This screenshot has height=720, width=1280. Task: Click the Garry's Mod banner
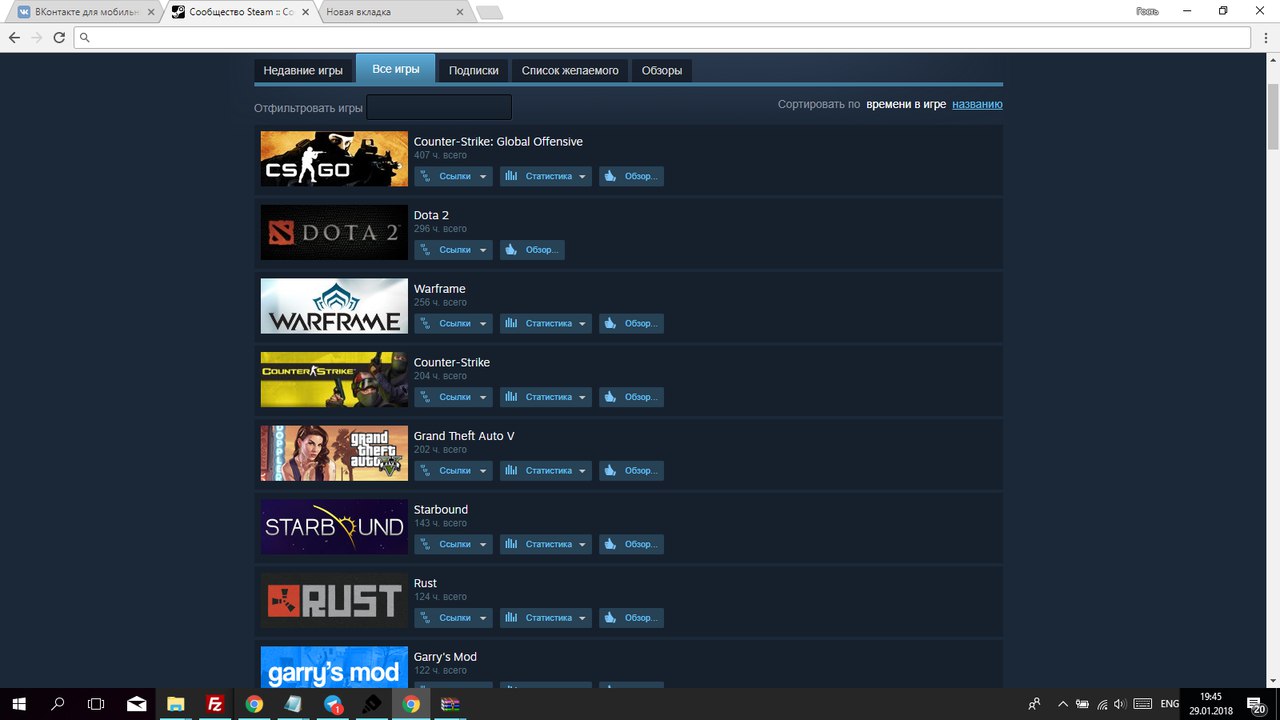[334, 666]
